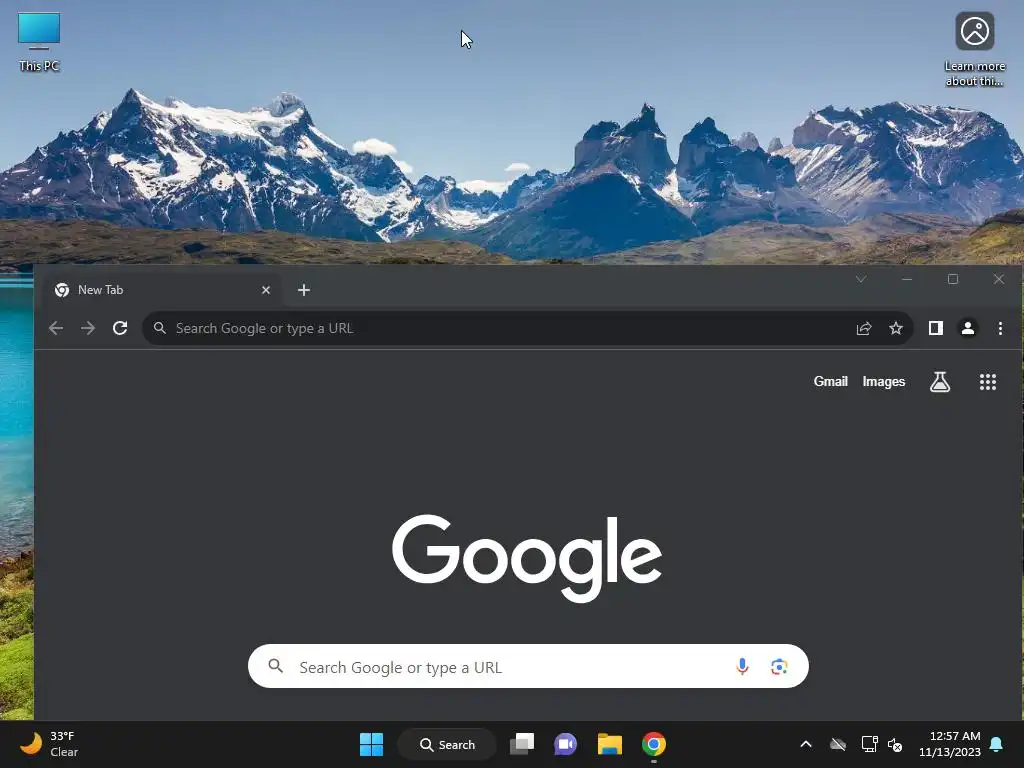1024x768 pixels.
Task: Open Chrome profile avatar menu
Action: click(968, 328)
